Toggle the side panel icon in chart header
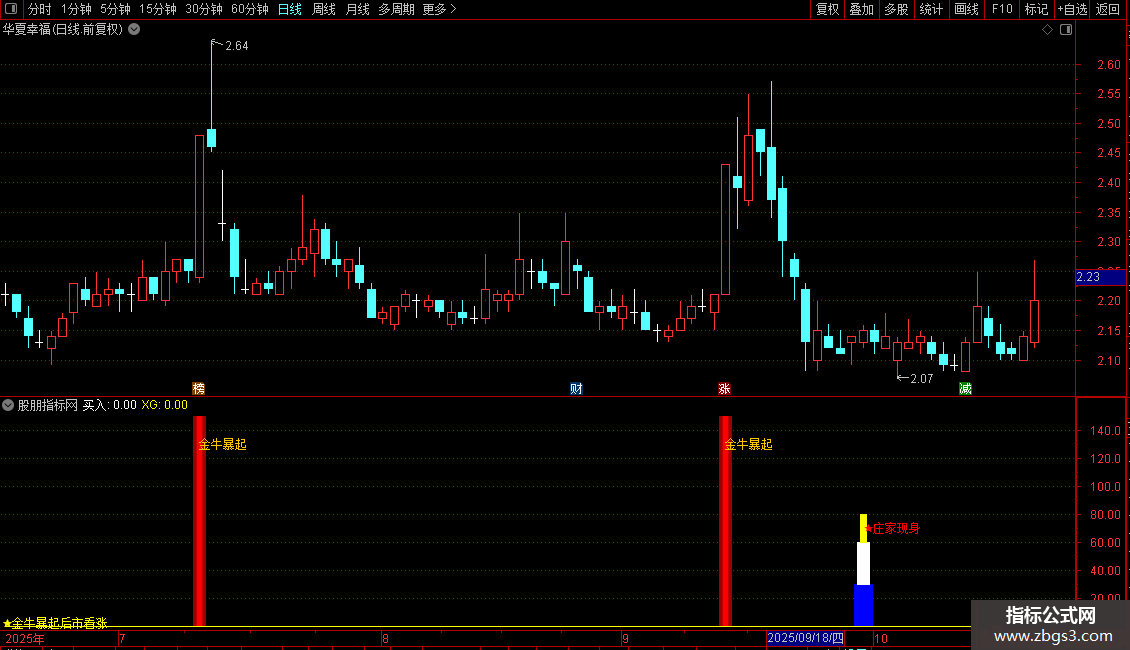Image resolution: width=1130 pixels, height=650 pixels. coord(1066,30)
